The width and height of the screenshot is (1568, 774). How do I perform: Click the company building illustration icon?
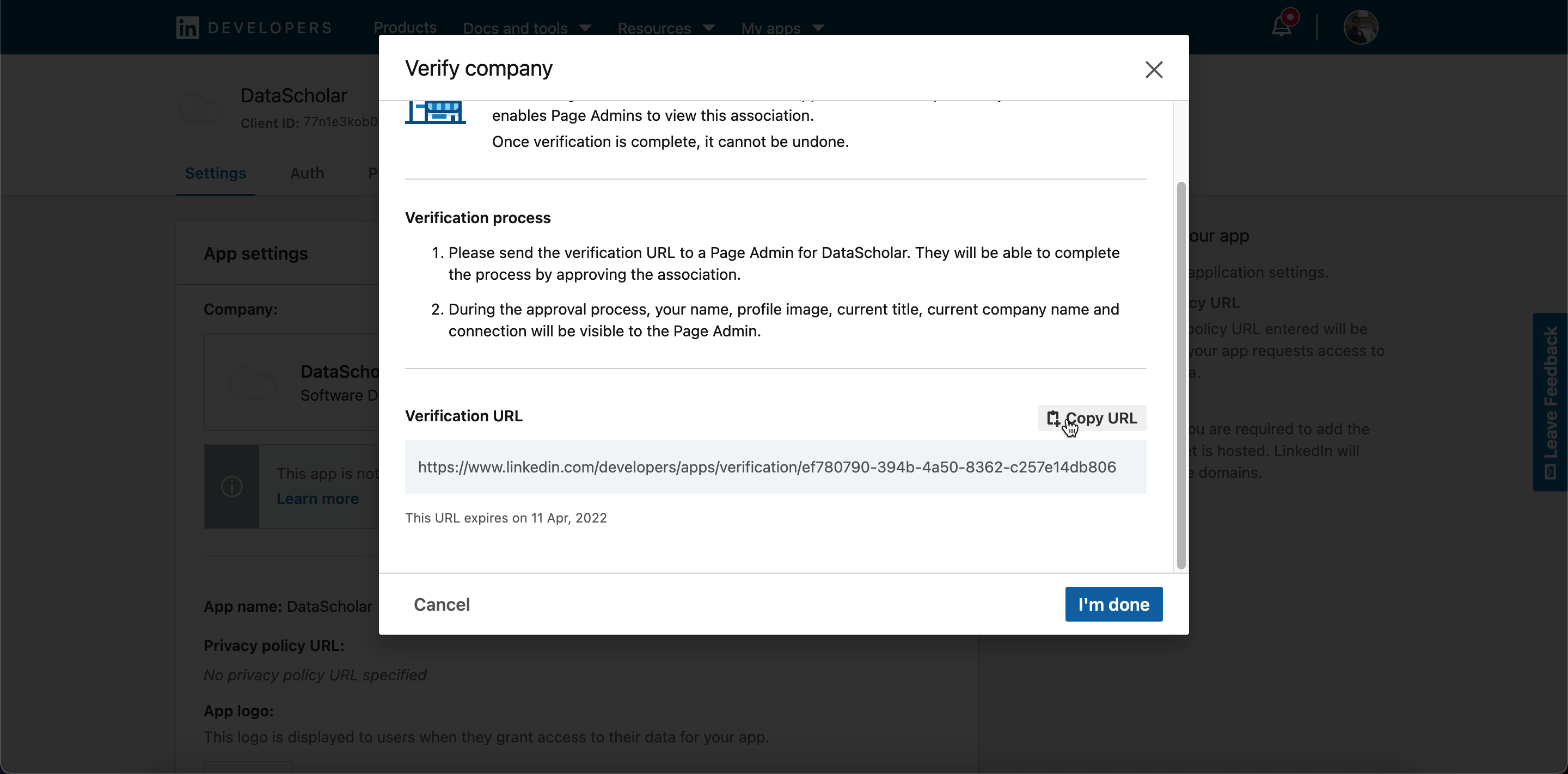[436, 113]
